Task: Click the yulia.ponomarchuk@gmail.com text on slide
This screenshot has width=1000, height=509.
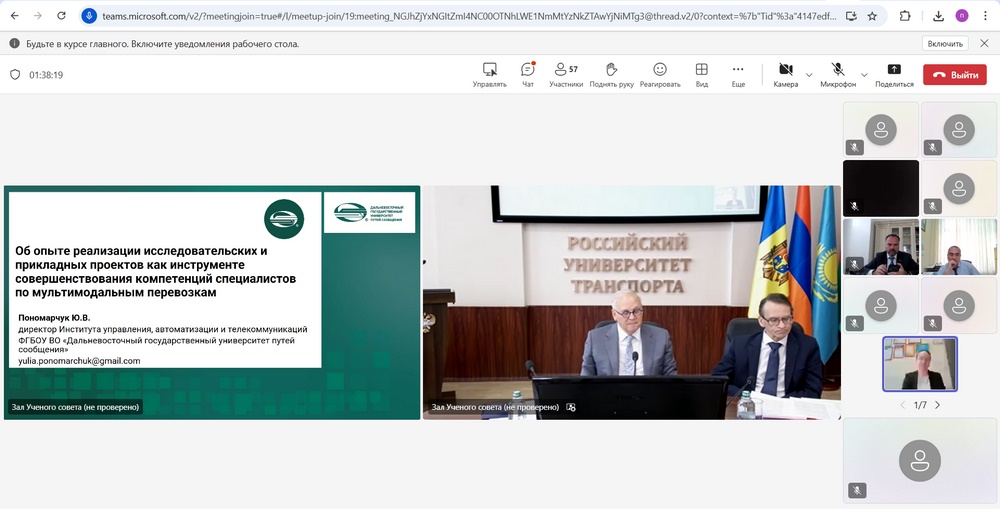Action: pos(79,361)
